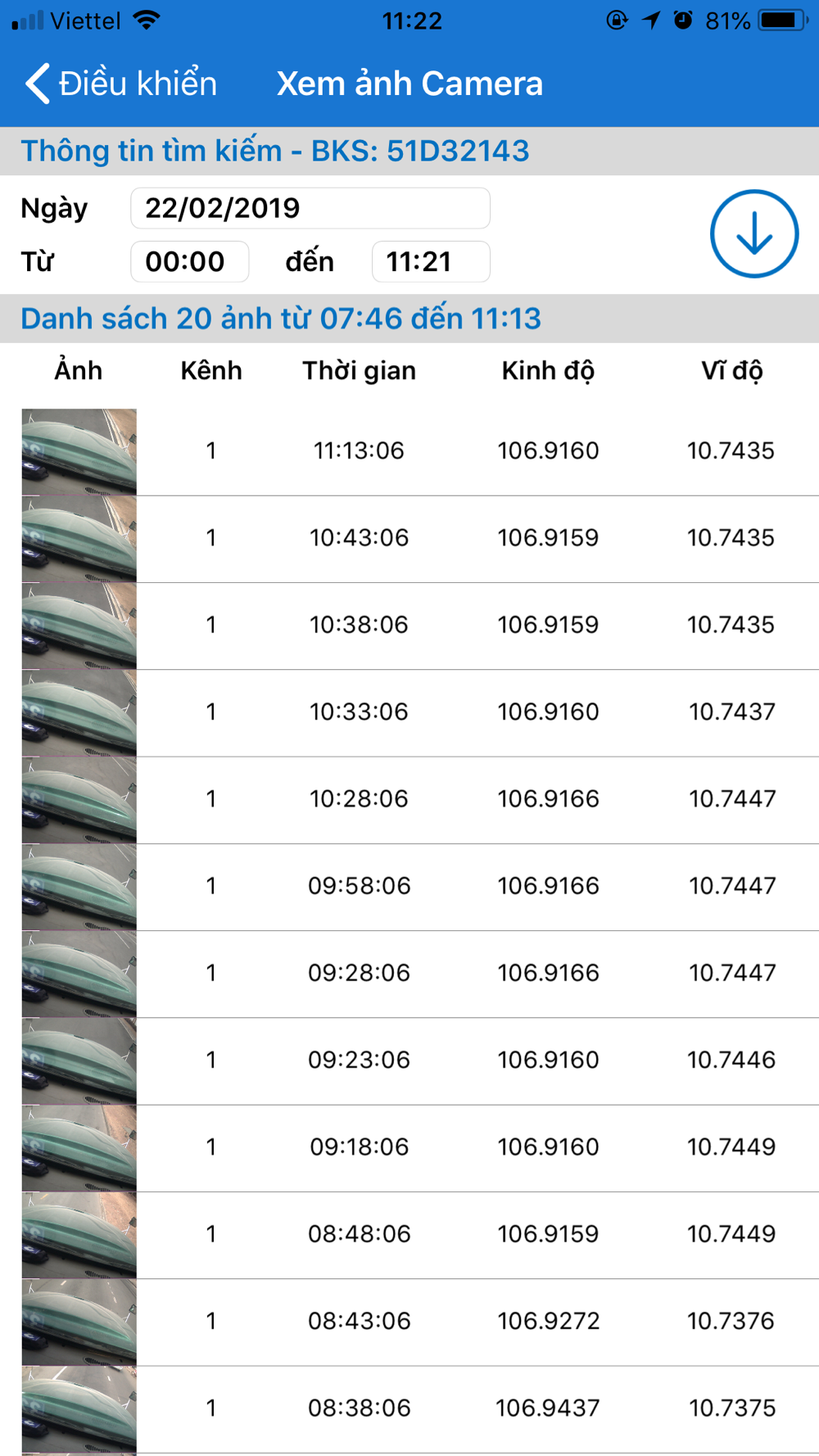This screenshot has width=819, height=1456.
Task: Open camera thumbnail taken at 08:43:06
Action: [79, 1322]
